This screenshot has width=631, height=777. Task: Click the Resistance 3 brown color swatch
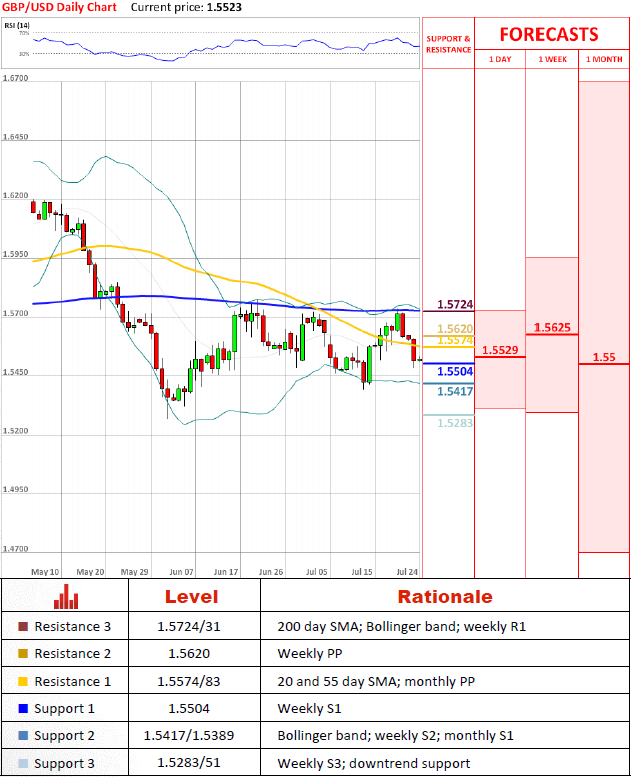click(23, 626)
